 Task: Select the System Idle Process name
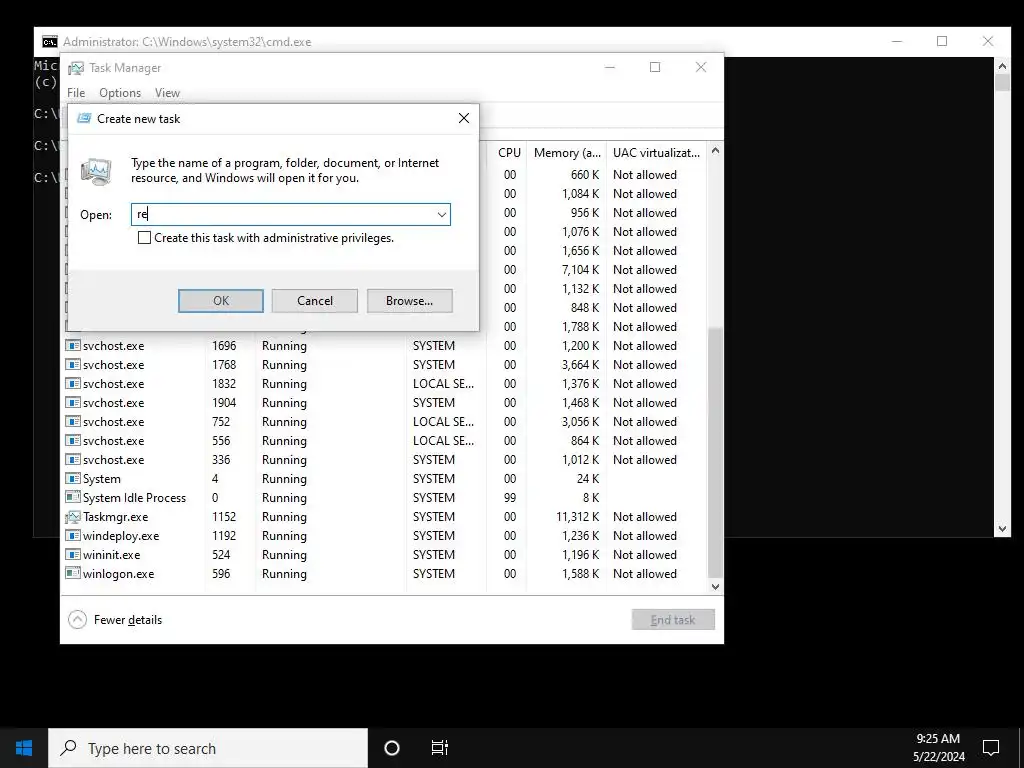click(x=135, y=498)
